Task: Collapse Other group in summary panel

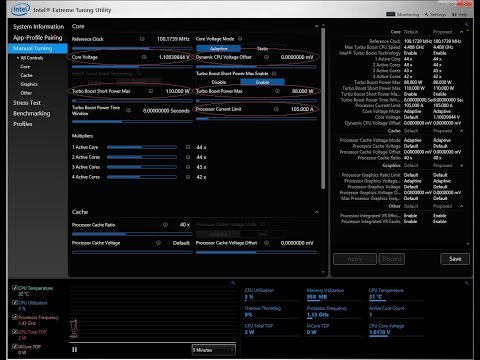Action: (462, 206)
